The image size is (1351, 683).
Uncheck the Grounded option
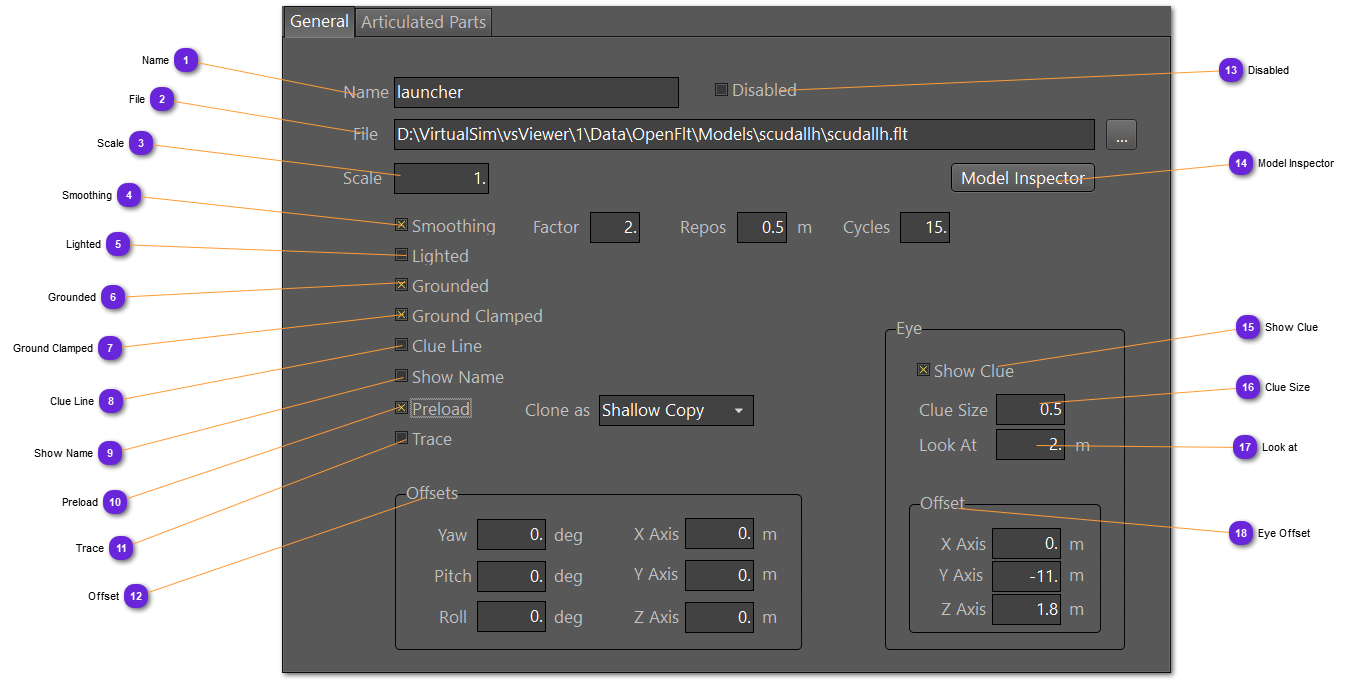click(x=402, y=286)
